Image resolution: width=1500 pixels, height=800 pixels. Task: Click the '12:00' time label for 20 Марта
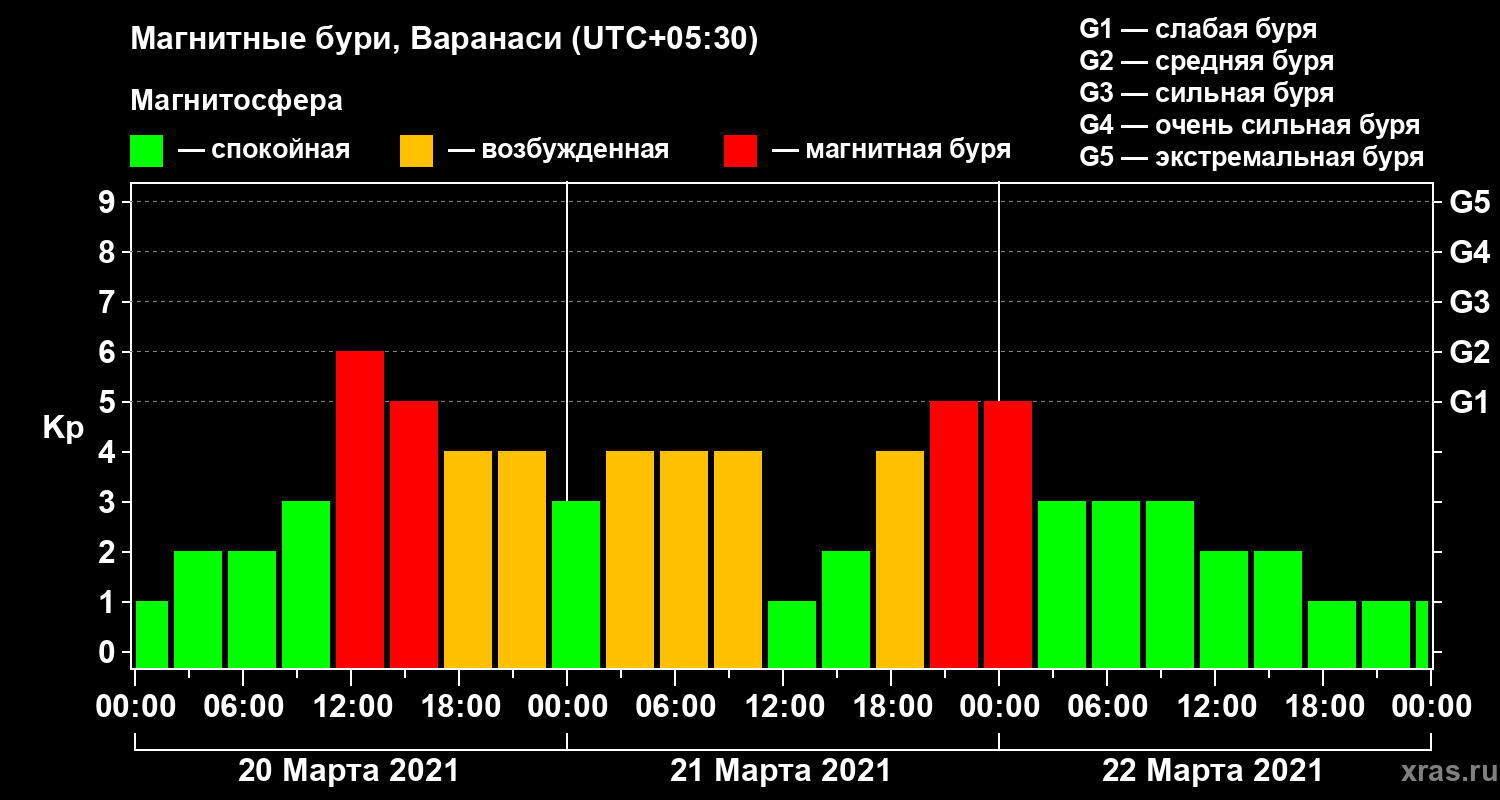[352, 706]
